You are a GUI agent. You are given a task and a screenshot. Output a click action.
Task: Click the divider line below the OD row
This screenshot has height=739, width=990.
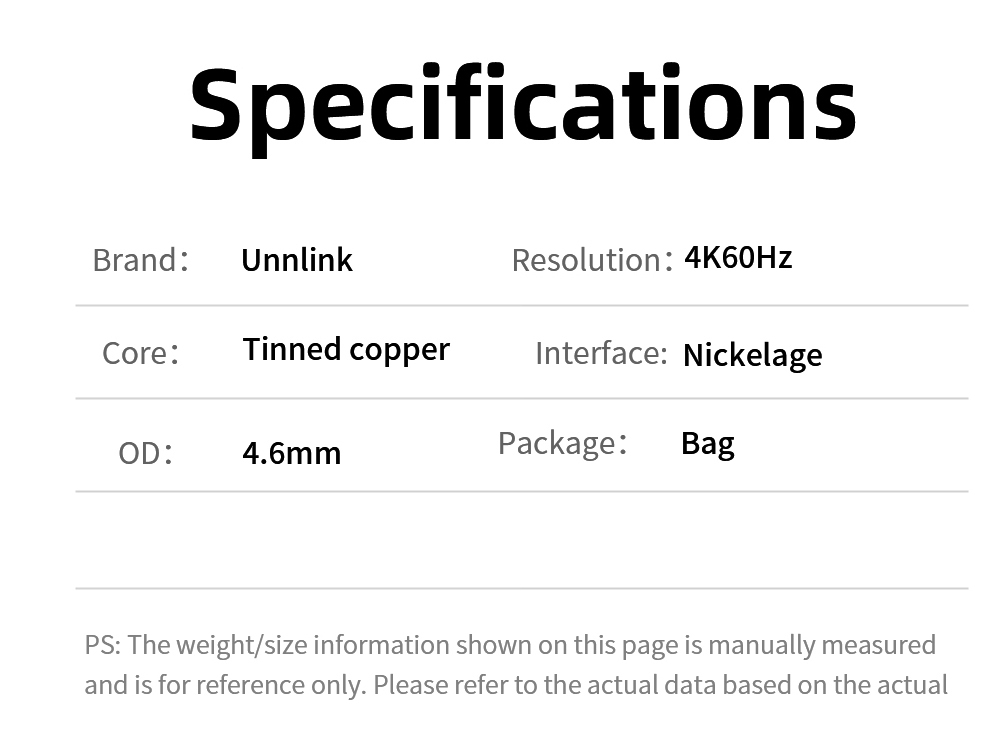pyautogui.click(x=521, y=491)
